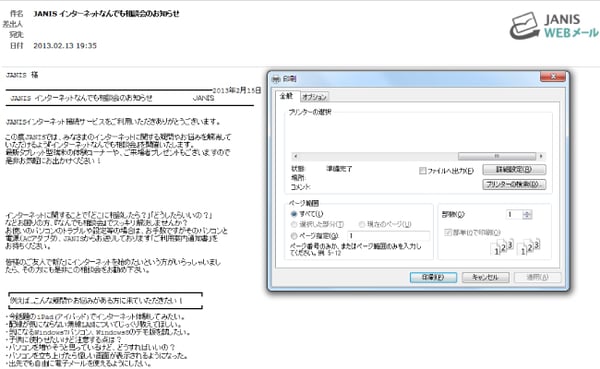Click the 印刷 button to print

coord(433,277)
